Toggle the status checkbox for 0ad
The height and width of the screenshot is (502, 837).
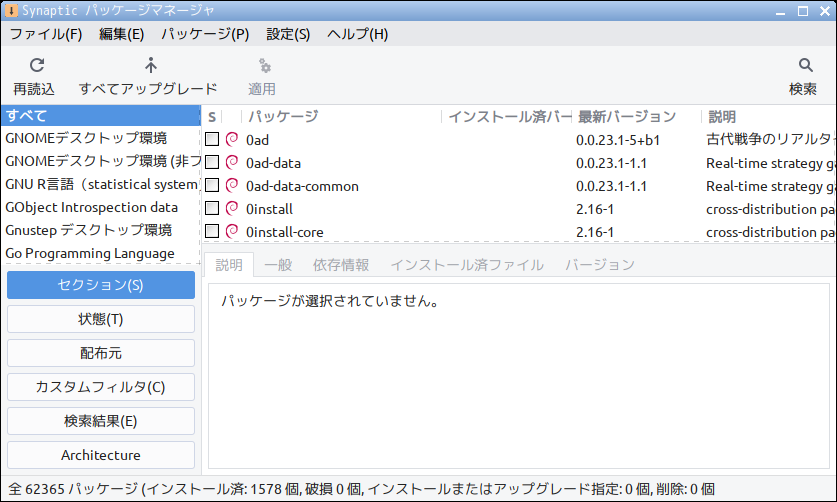(x=212, y=139)
